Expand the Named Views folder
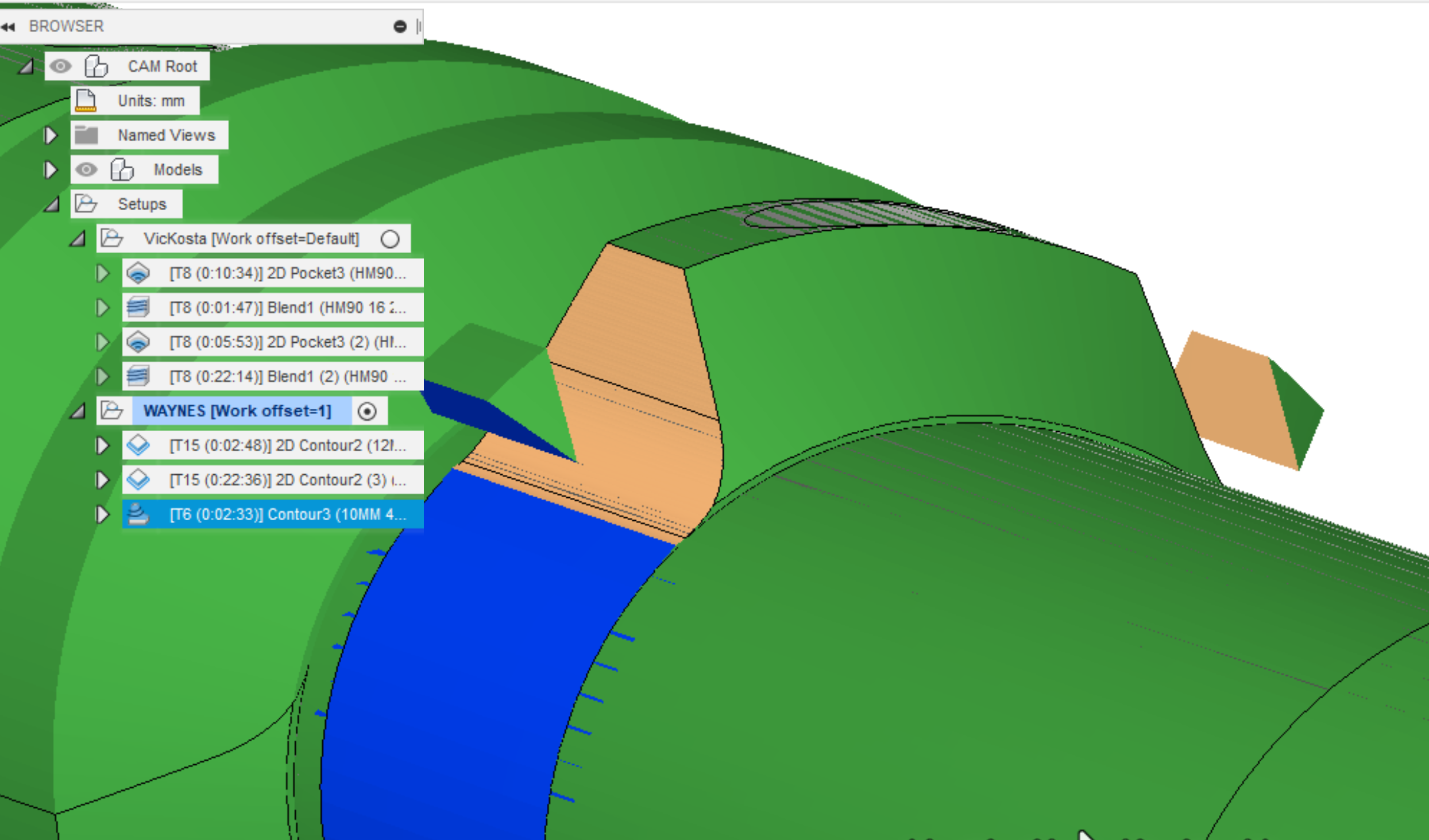1429x840 pixels. click(51, 134)
